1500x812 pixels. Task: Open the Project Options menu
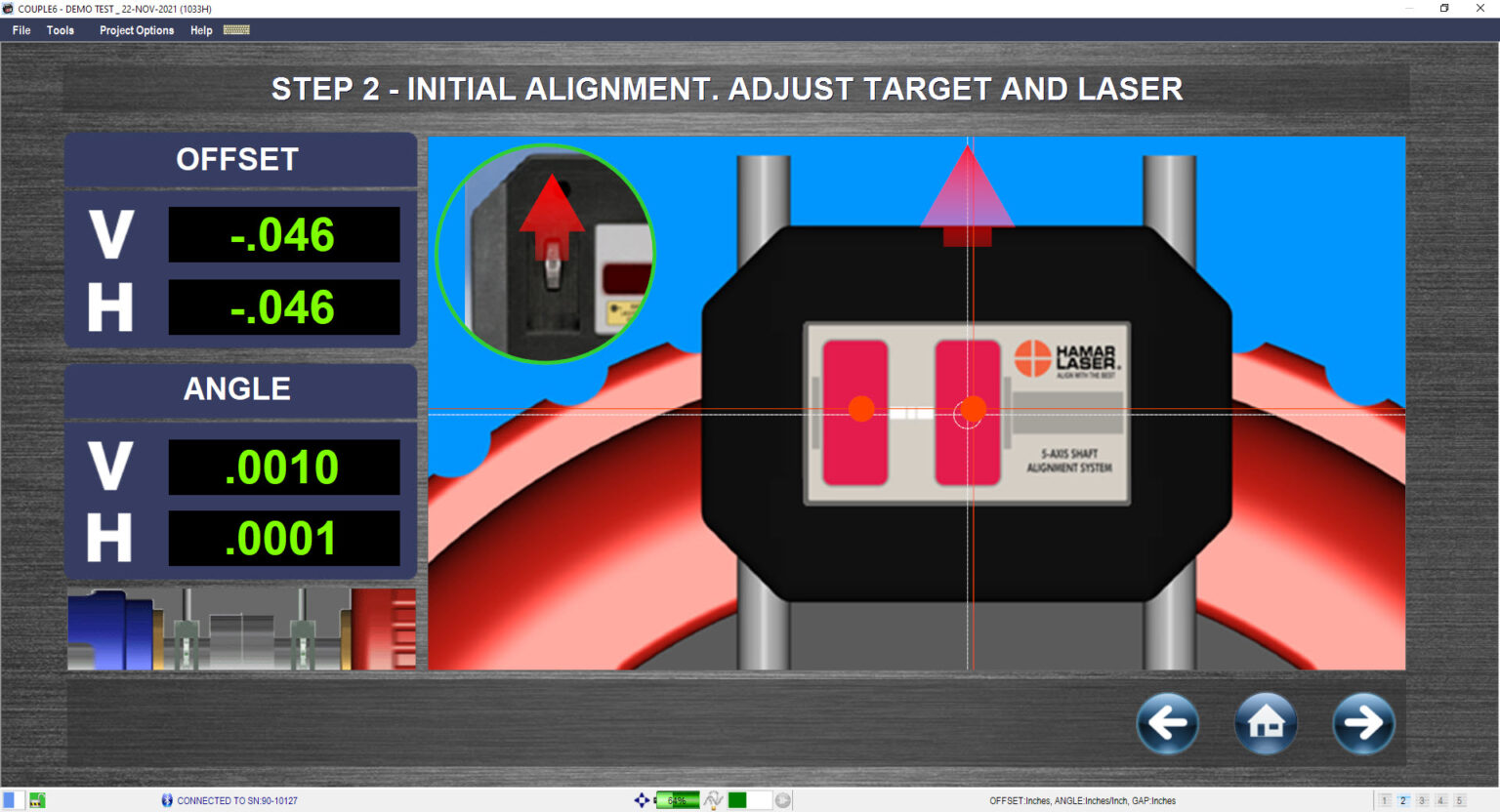[136, 30]
